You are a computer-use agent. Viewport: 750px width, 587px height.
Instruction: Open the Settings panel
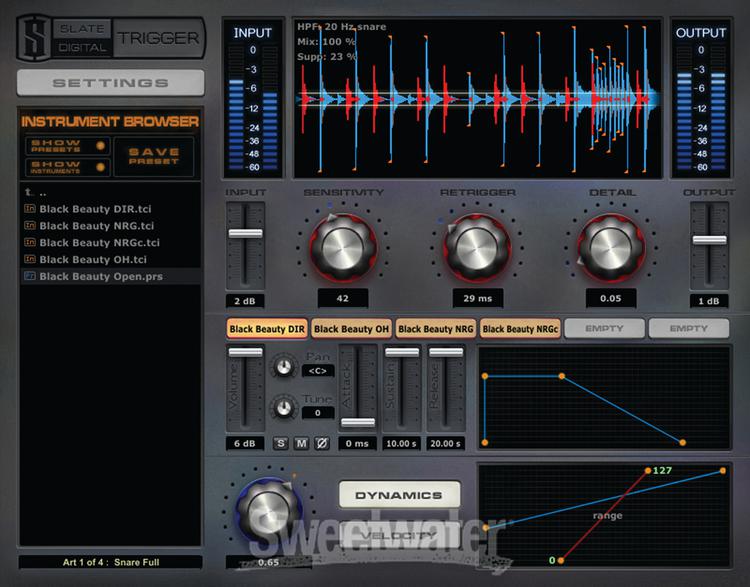click(x=110, y=83)
